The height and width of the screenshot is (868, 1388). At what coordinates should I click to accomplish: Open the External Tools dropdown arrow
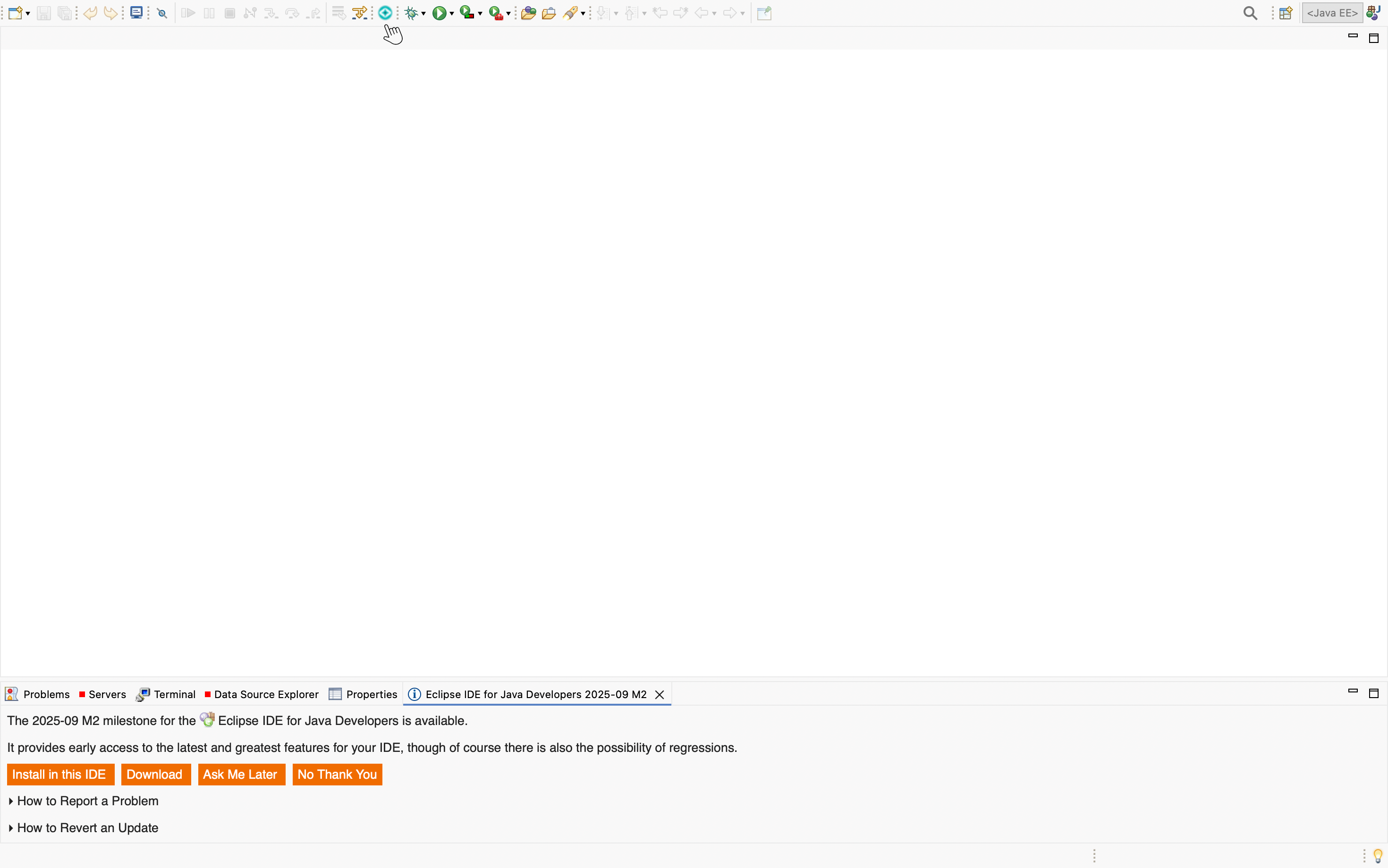(508, 13)
